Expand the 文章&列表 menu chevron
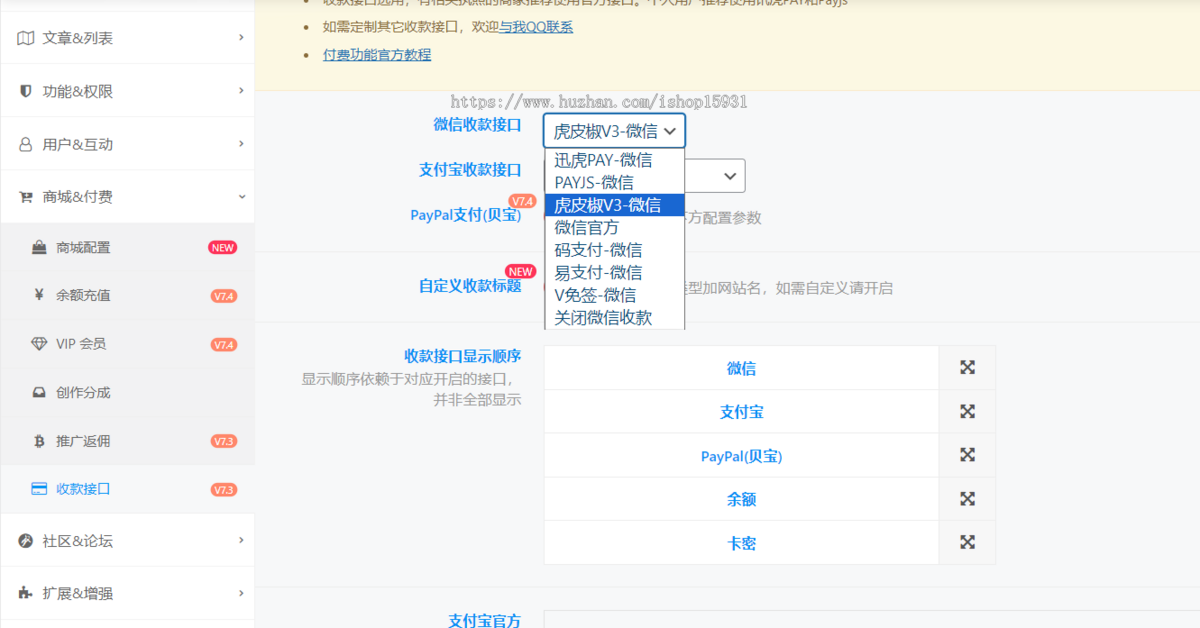 241,38
